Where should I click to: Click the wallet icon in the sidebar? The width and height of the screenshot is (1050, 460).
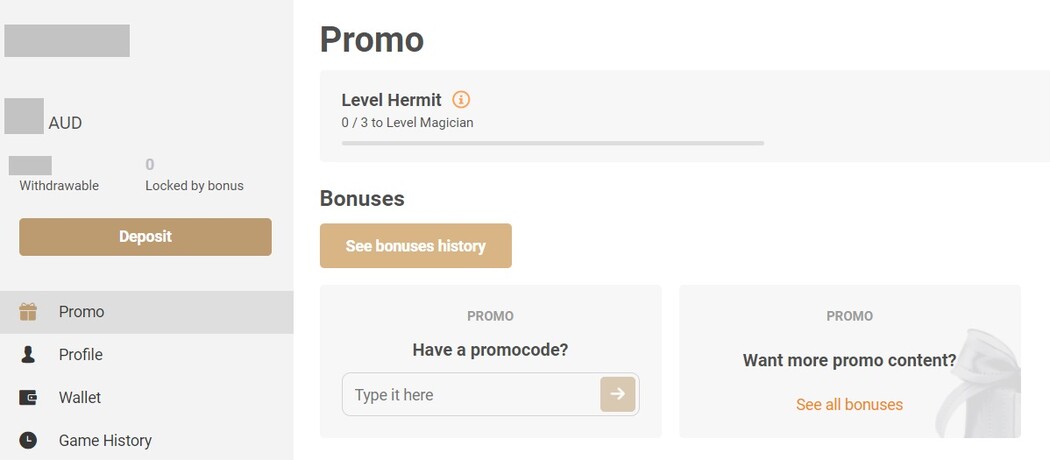[28, 398]
